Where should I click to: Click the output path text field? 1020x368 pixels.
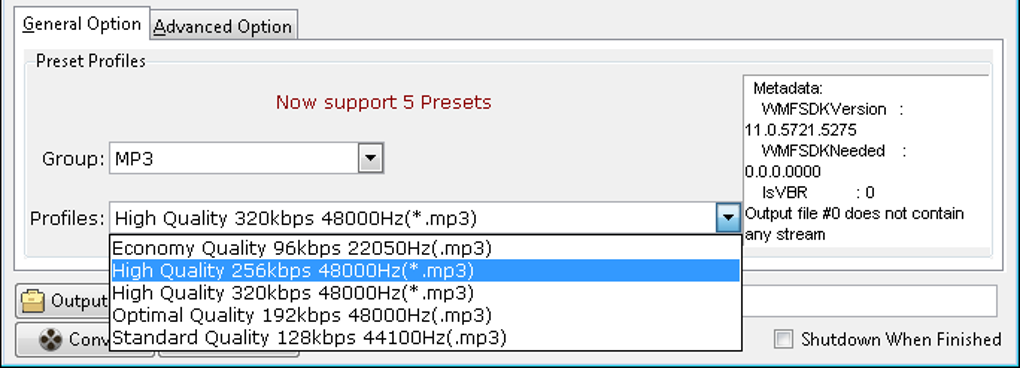point(868,301)
